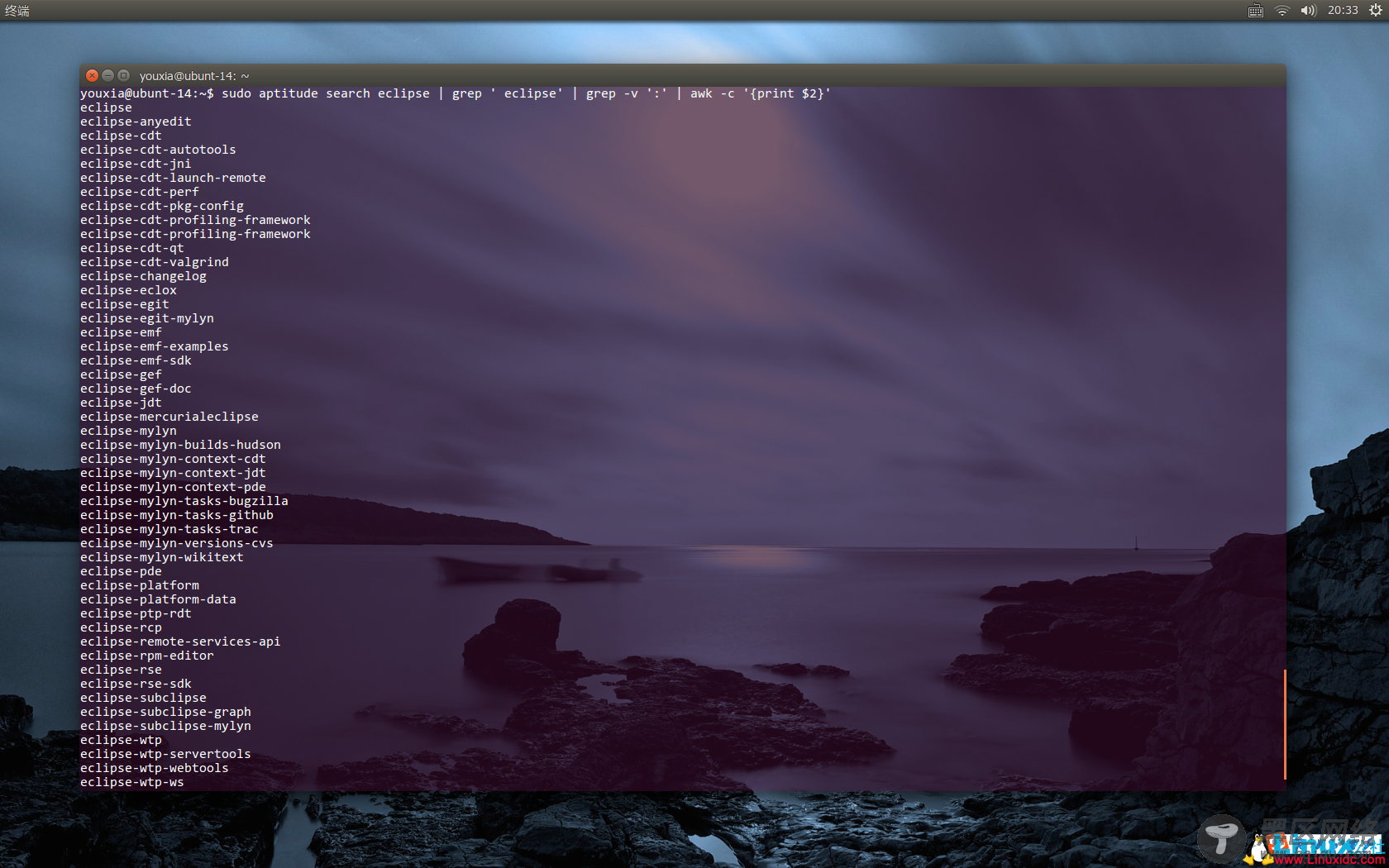Click the output line eclipse-cdt-jni
Viewport: 1389px width, 868px height.
tap(136, 164)
